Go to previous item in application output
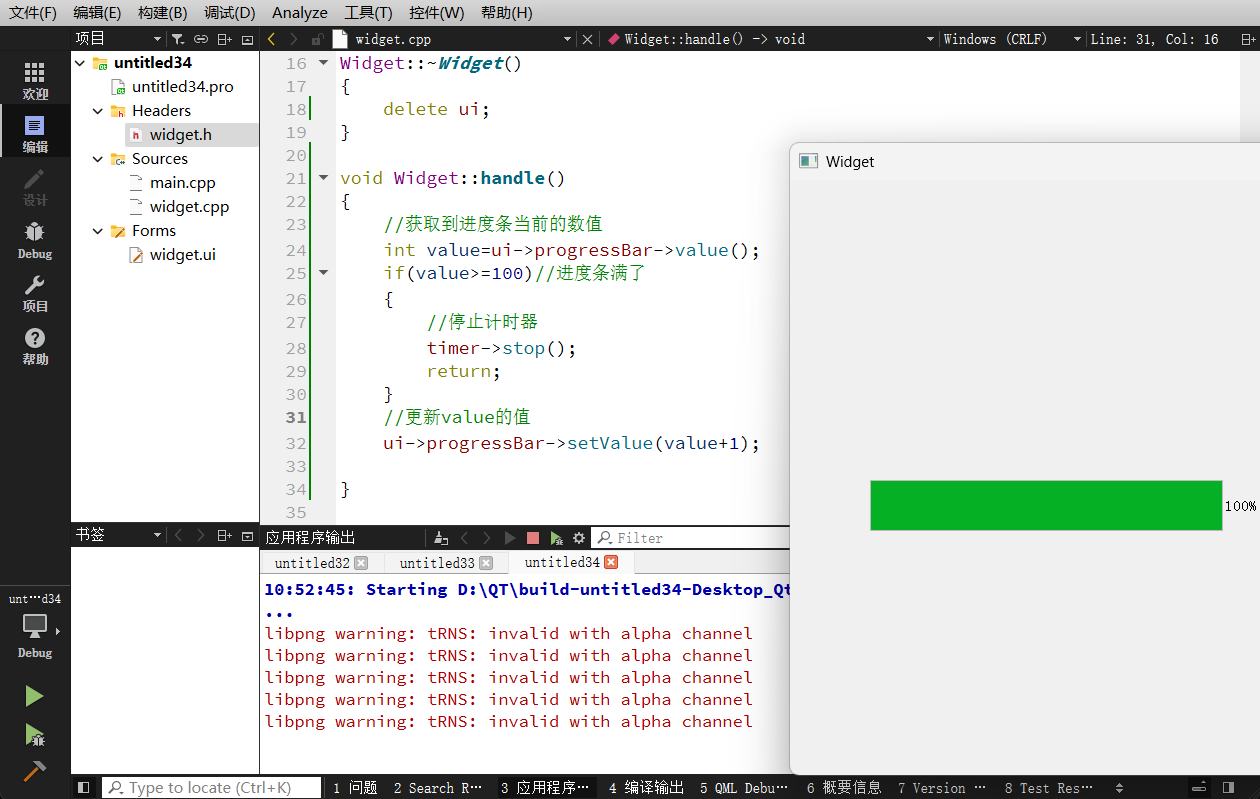Image resolution: width=1260 pixels, height=799 pixels. (x=464, y=538)
